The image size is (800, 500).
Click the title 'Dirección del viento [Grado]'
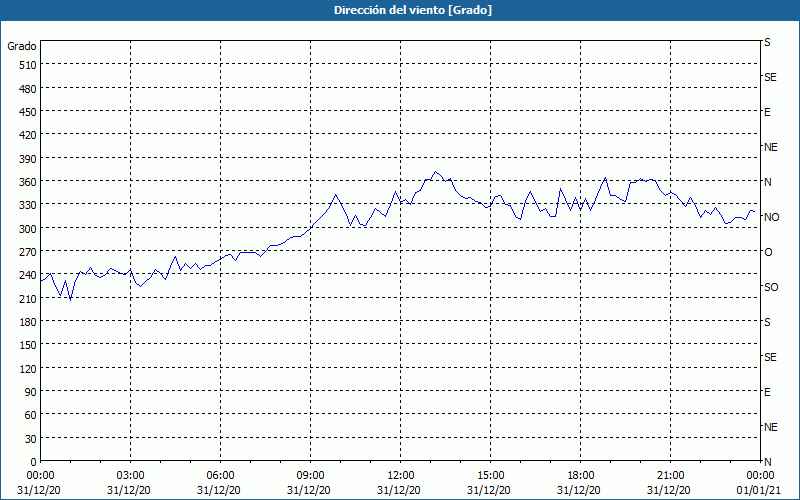[413, 10]
